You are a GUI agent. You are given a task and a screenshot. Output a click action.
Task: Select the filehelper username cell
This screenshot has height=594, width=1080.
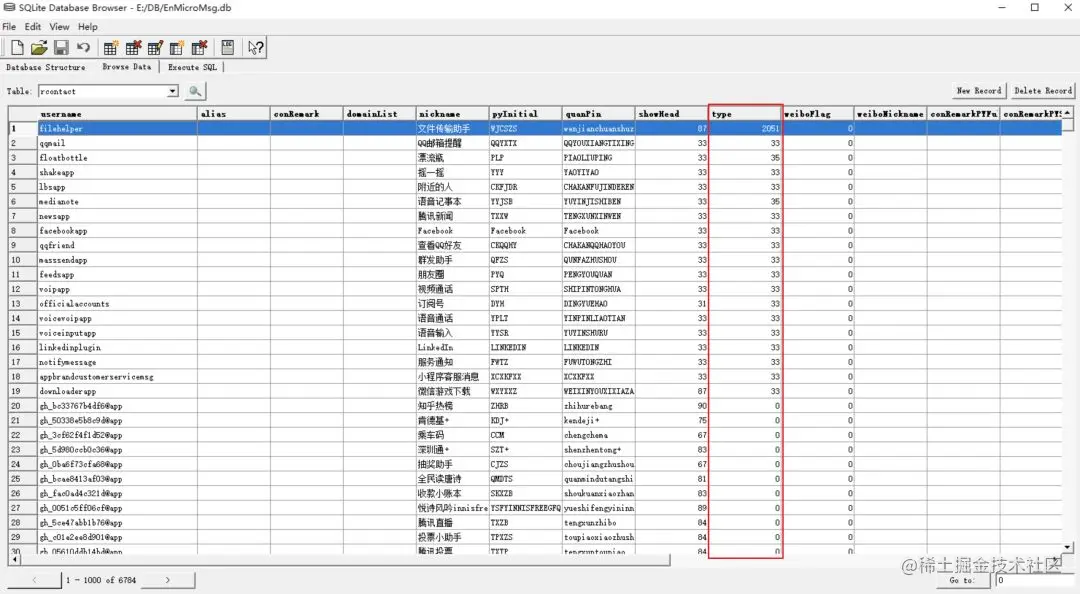pyautogui.click(x=117, y=128)
